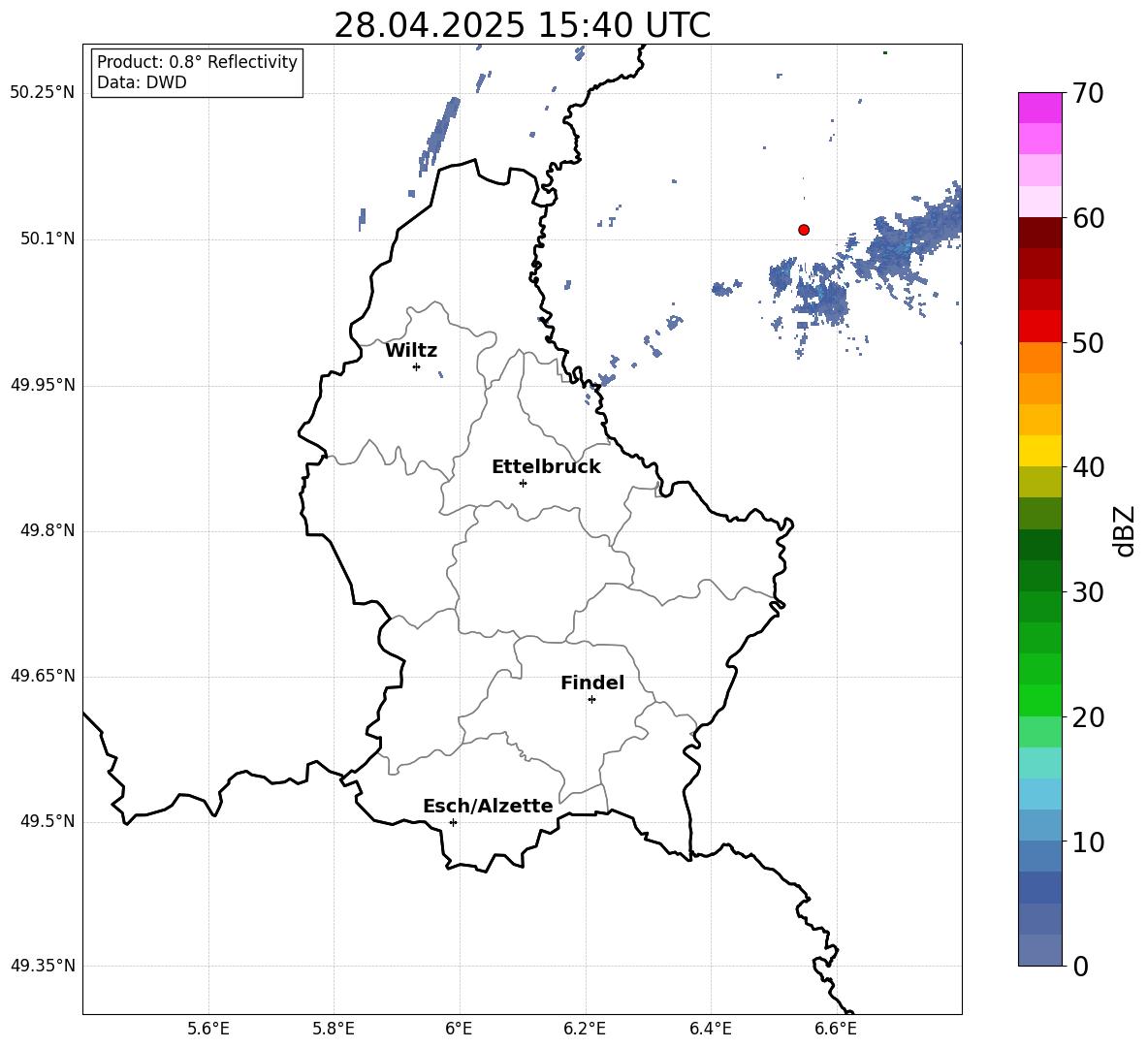Screen dimensions: 1148x1048
Task: Click the colorbar tick label 50
Action: (x=1088, y=342)
